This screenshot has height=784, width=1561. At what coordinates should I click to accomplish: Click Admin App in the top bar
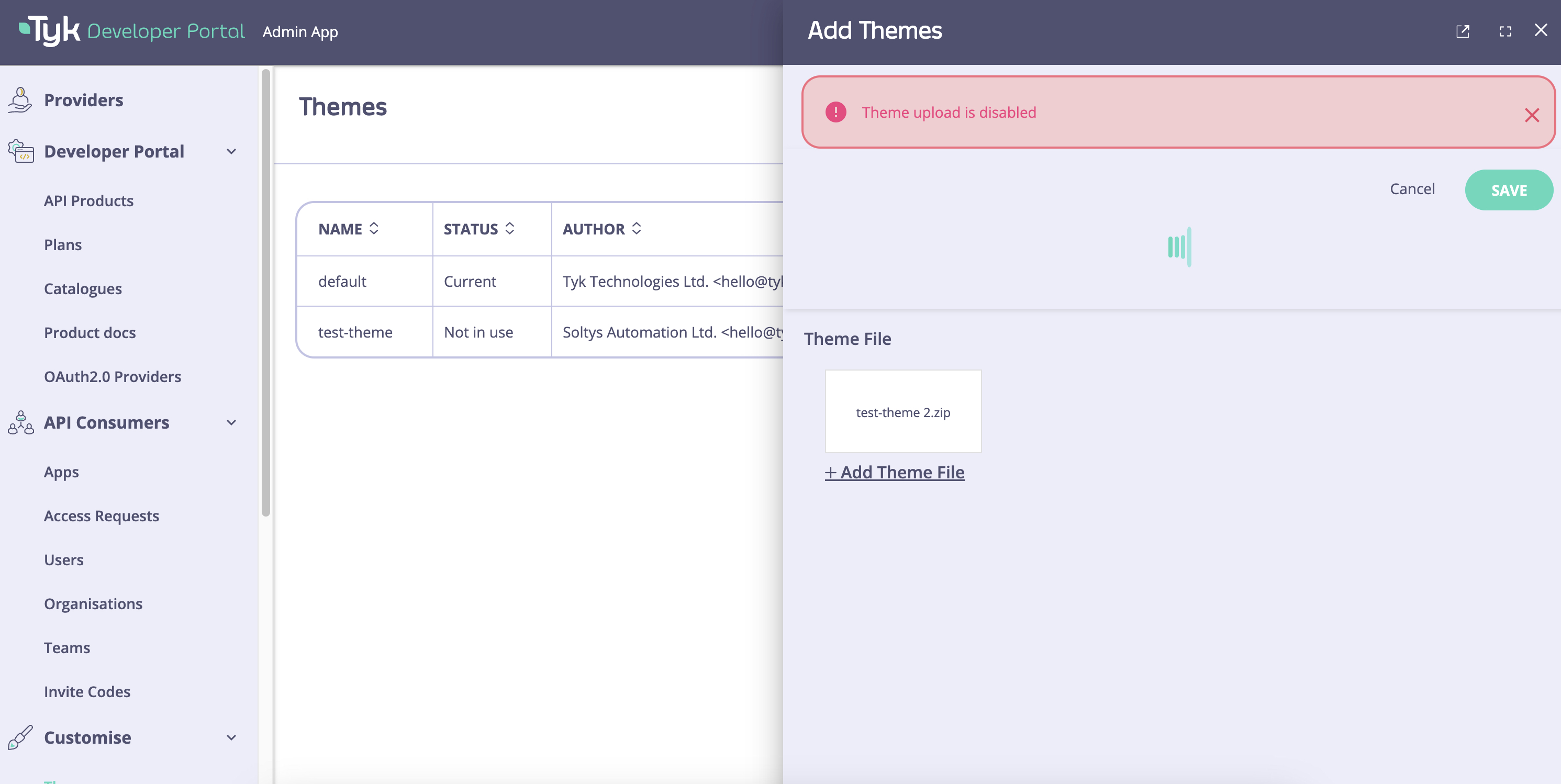(300, 31)
